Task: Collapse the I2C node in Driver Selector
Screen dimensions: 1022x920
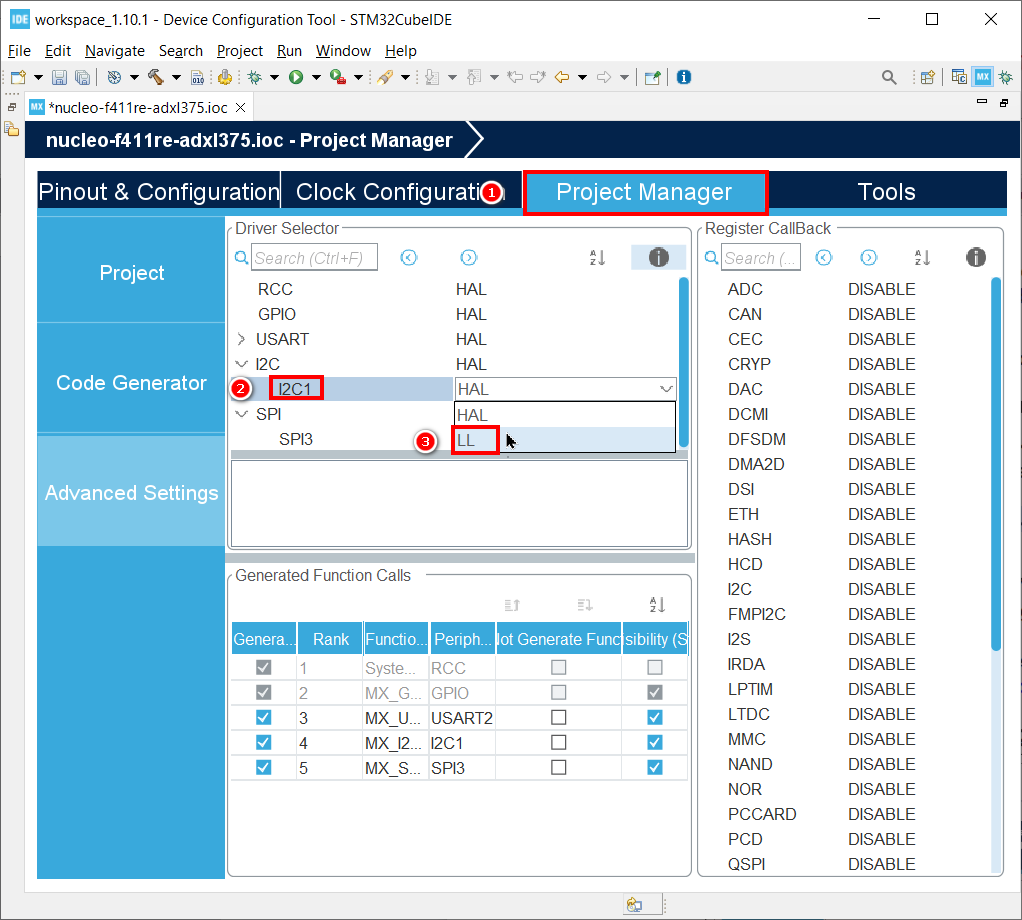Action: point(241,364)
